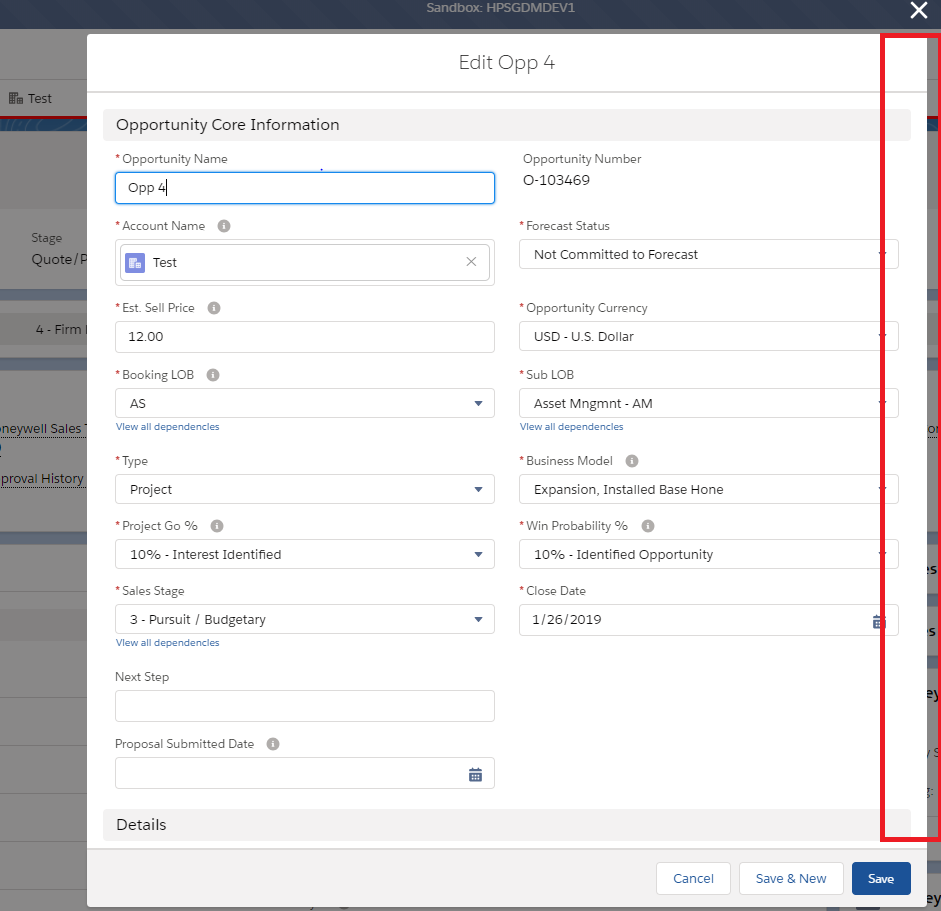This screenshot has width=941, height=911.
Task: Click the Cancel button
Action: (693, 878)
